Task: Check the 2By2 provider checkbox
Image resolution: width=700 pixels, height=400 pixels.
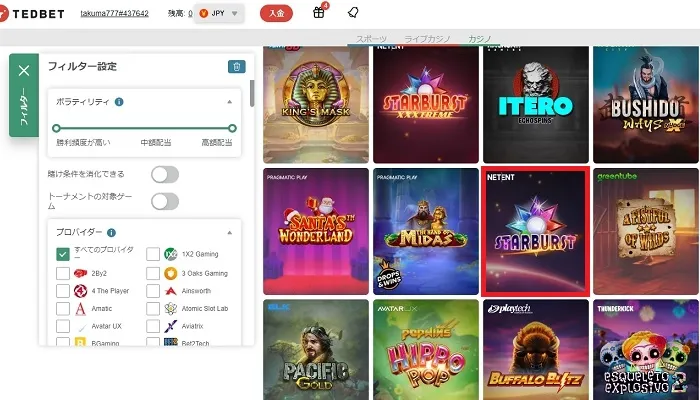Action: click(63, 273)
